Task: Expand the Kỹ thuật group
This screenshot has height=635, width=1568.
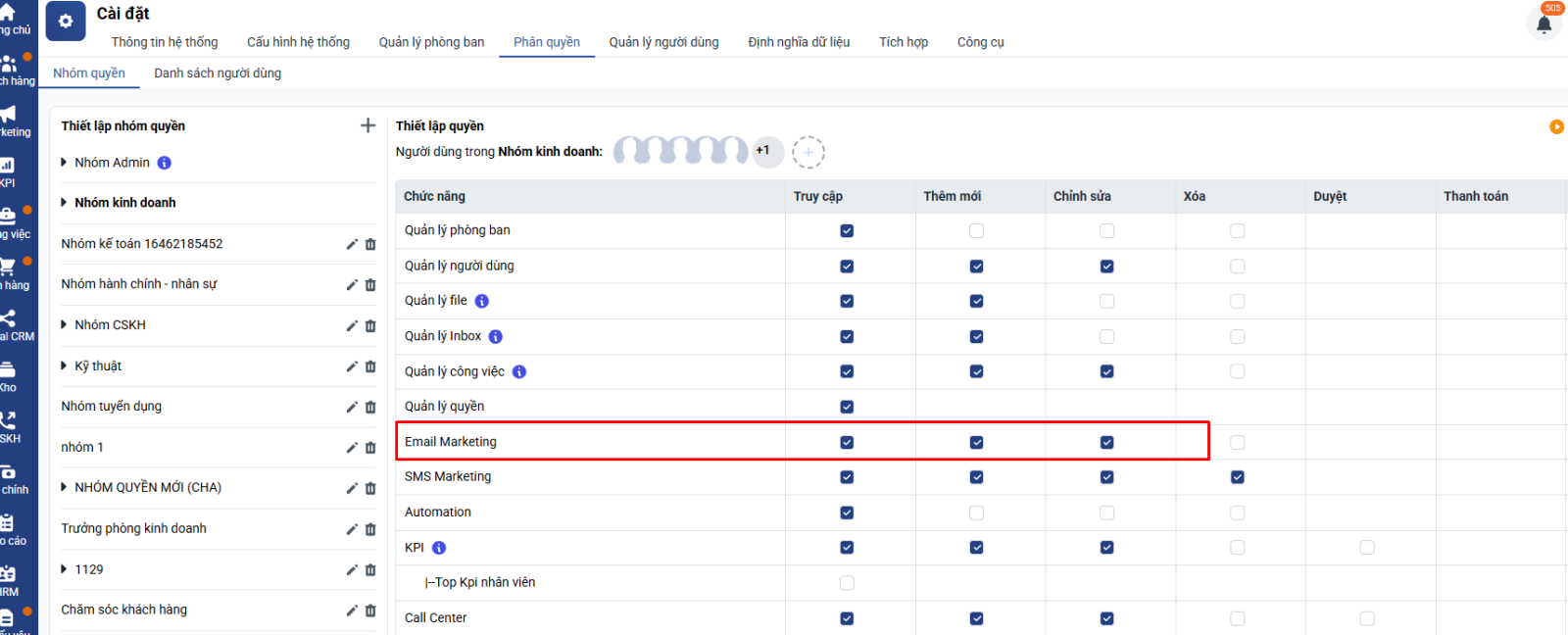Action: pyautogui.click(x=65, y=366)
